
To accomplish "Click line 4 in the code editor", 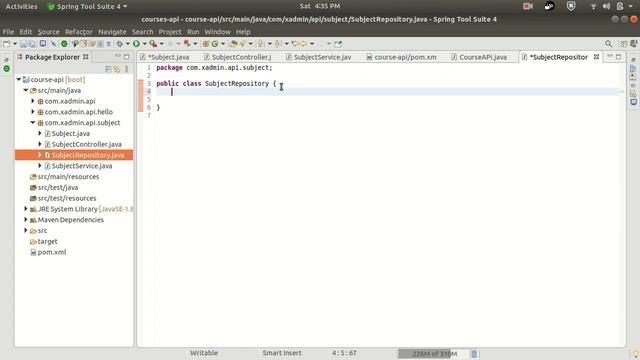I will pyautogui.click(x=387, y=91).
